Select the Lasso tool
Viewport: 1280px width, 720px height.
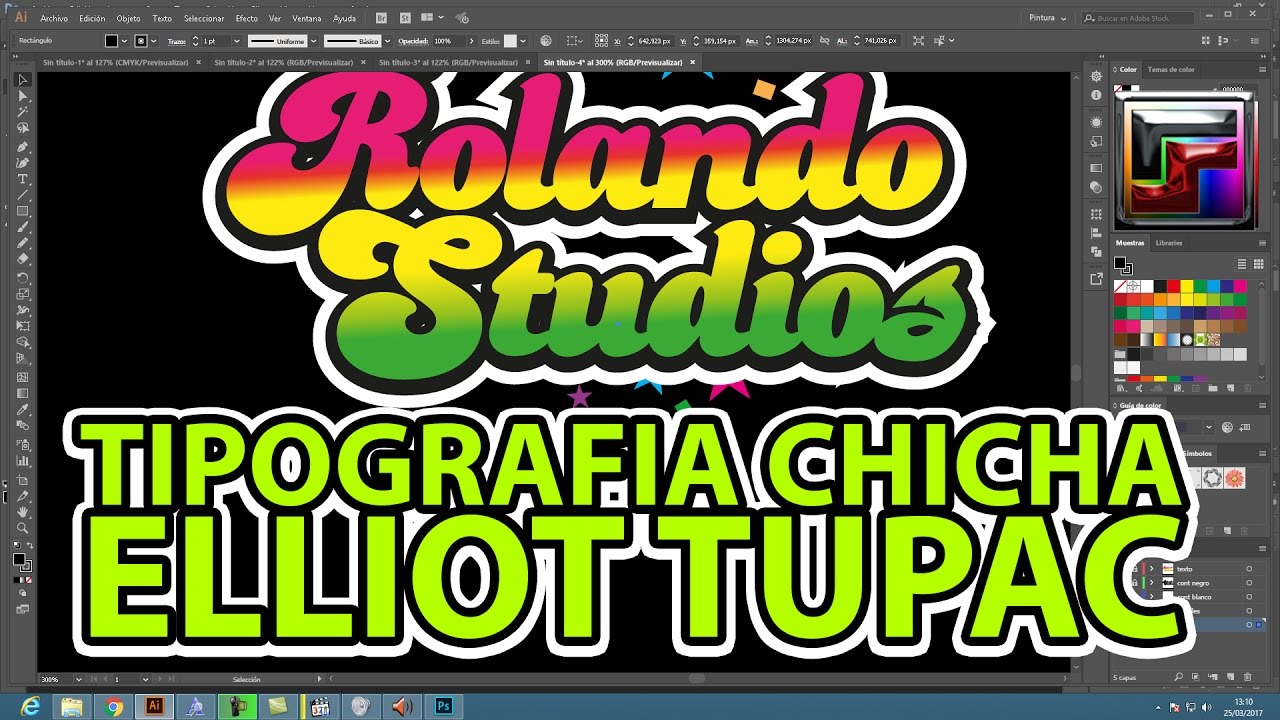pyautogui.click(x=22, y=129)
